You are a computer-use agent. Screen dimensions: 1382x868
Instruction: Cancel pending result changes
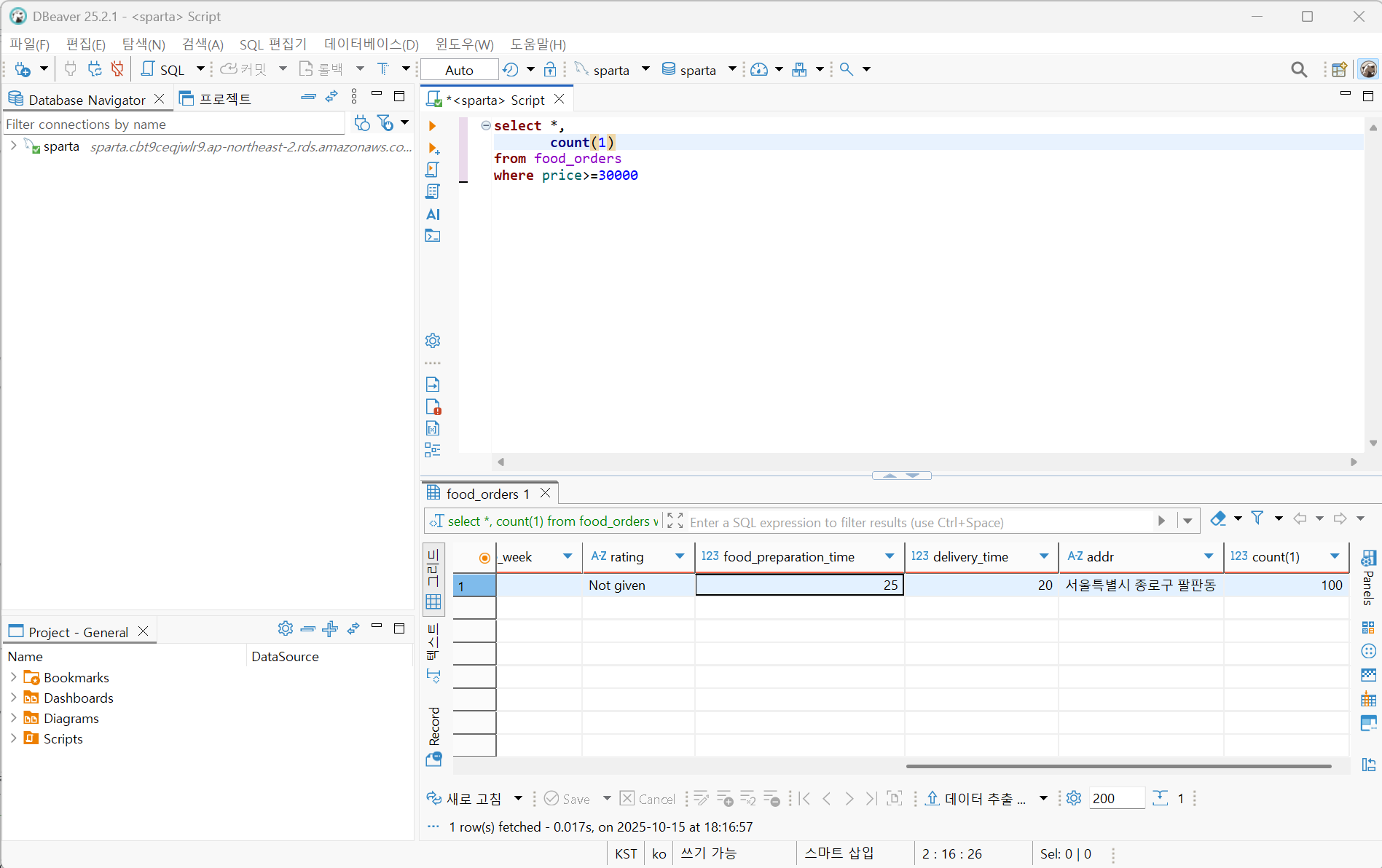coord(647,798)
